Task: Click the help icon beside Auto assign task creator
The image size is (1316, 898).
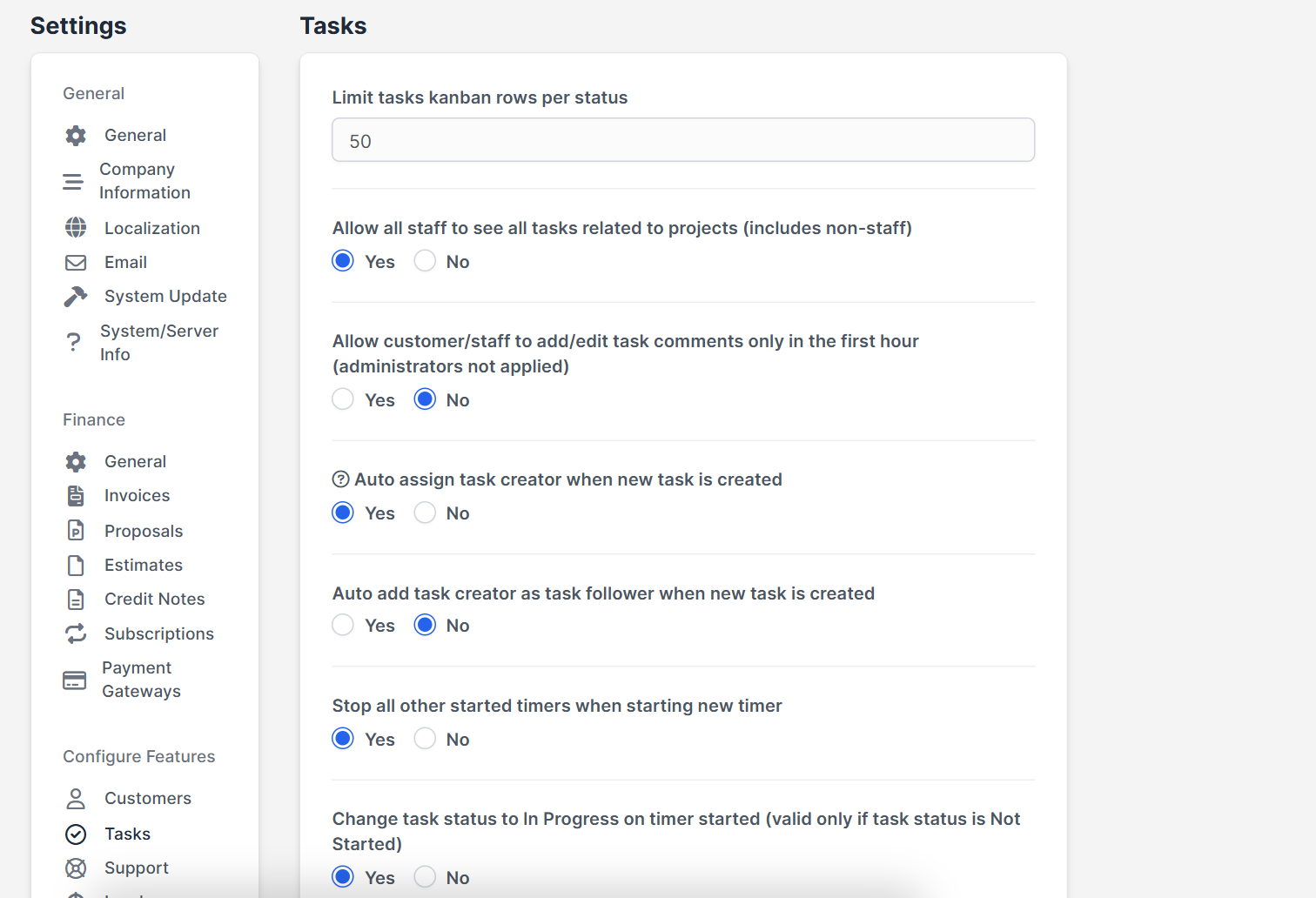Action: (341, 479)
